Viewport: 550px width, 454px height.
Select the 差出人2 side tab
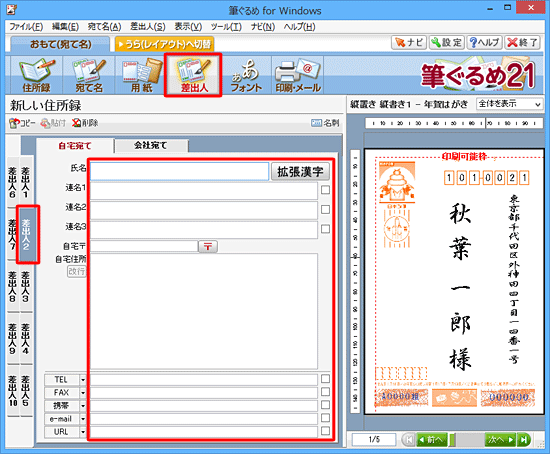coord(26,234)
